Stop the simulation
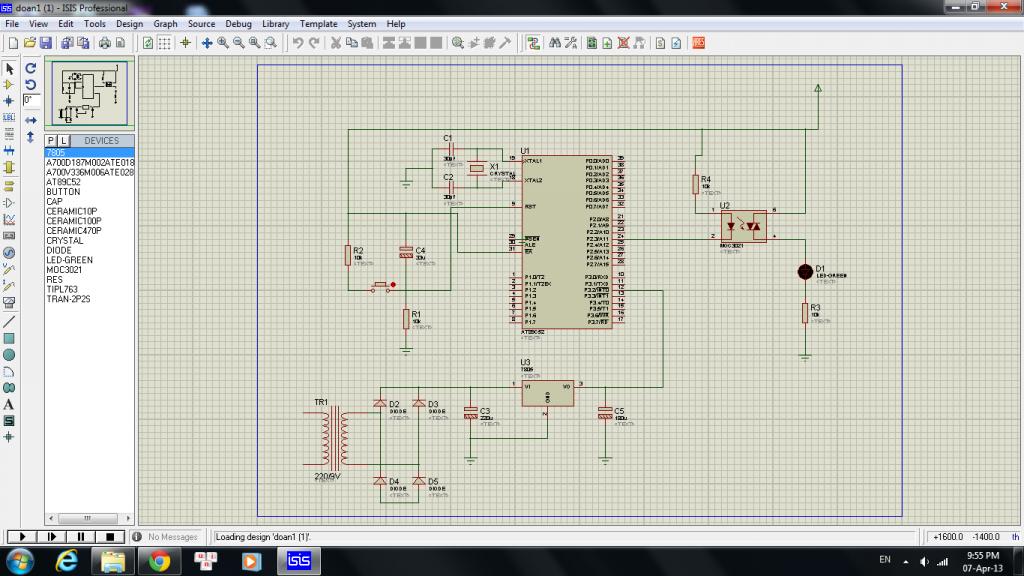The width and height of the screenshot is (1024, 576). click(x=108, y=537)
